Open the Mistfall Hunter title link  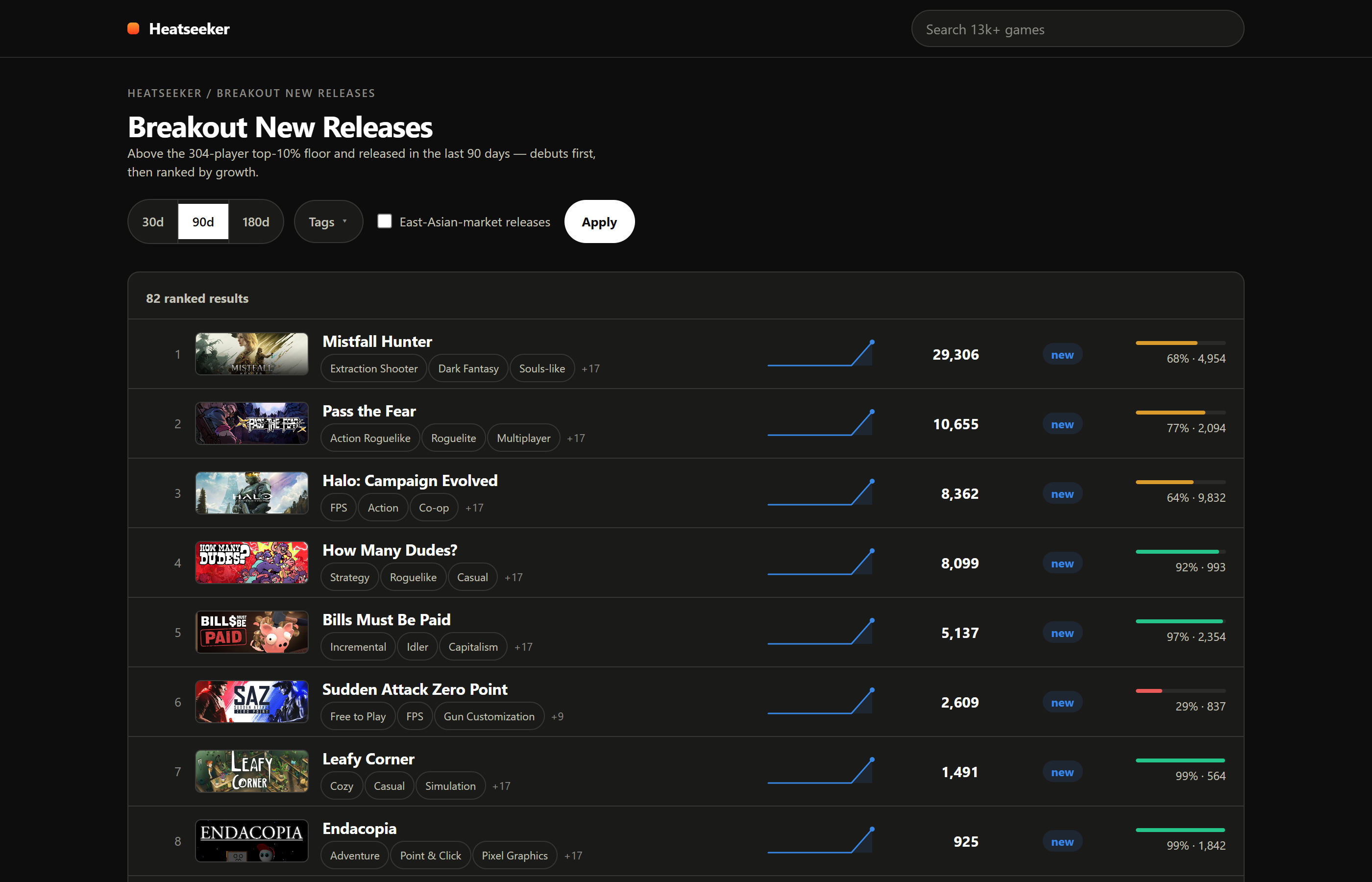coord(377,342)
